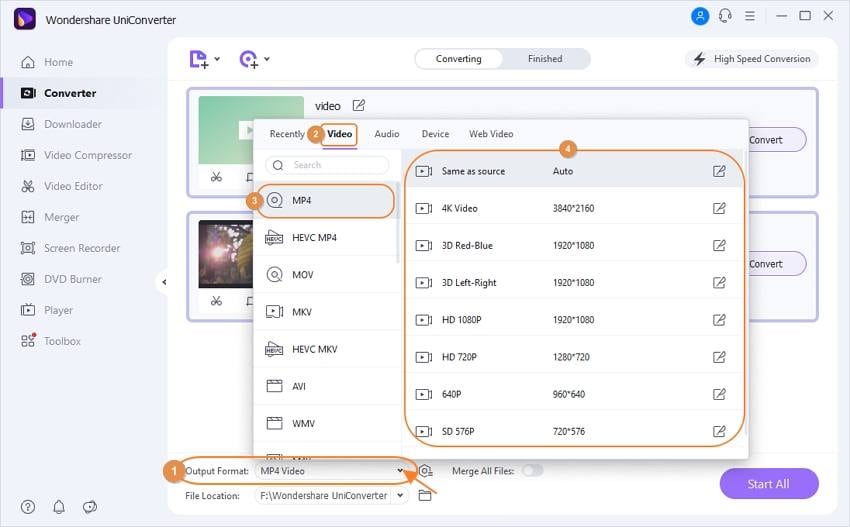
Task: Toggle High Speed Conversion
Action: coord(751,59)
